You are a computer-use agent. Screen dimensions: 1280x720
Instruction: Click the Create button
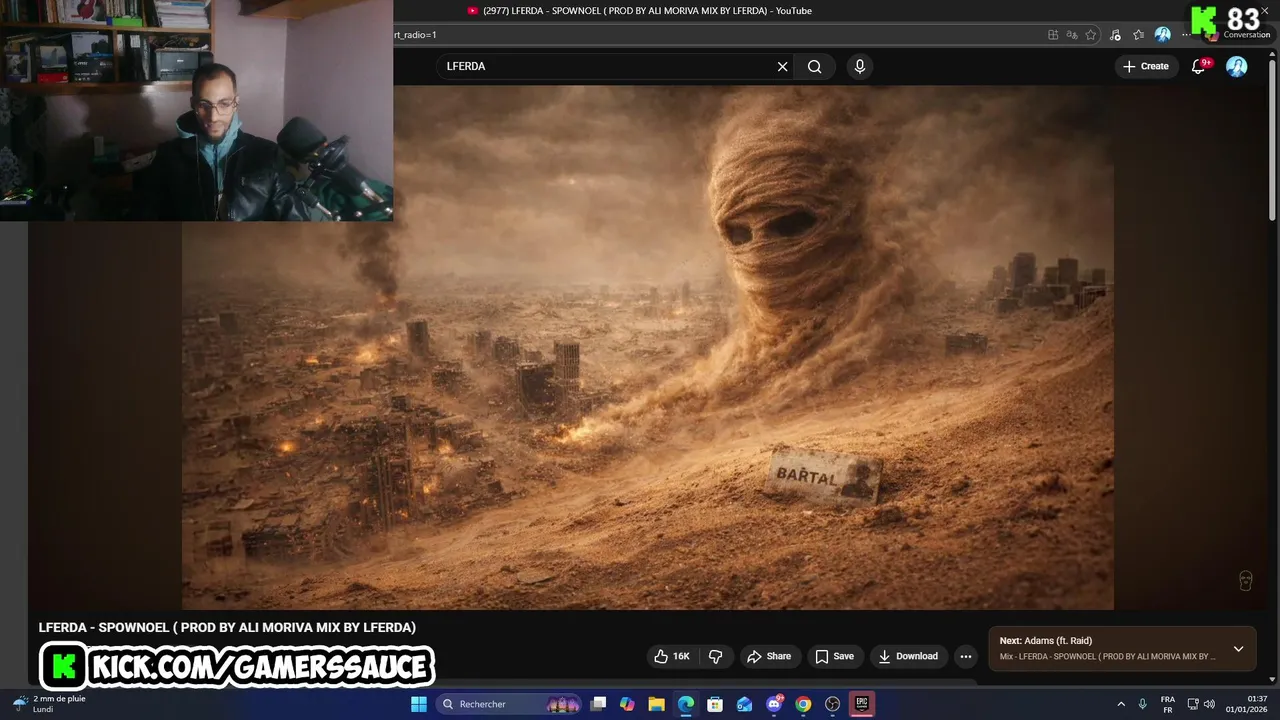[1146, 66]
